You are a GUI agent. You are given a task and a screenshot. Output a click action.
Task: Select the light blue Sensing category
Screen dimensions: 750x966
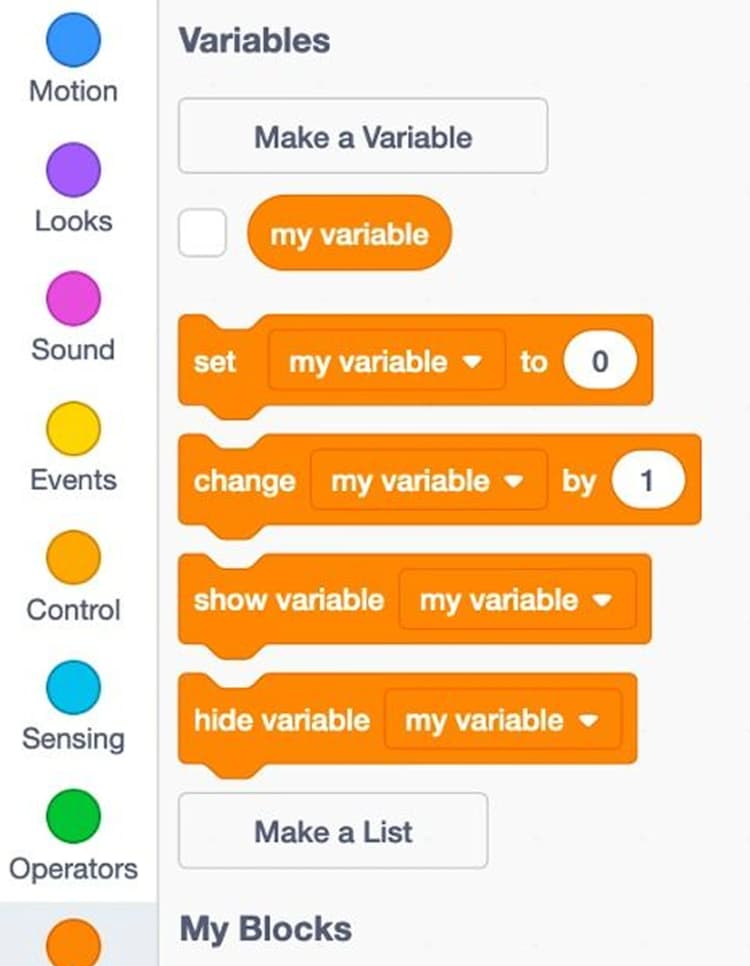click(73, 688)
